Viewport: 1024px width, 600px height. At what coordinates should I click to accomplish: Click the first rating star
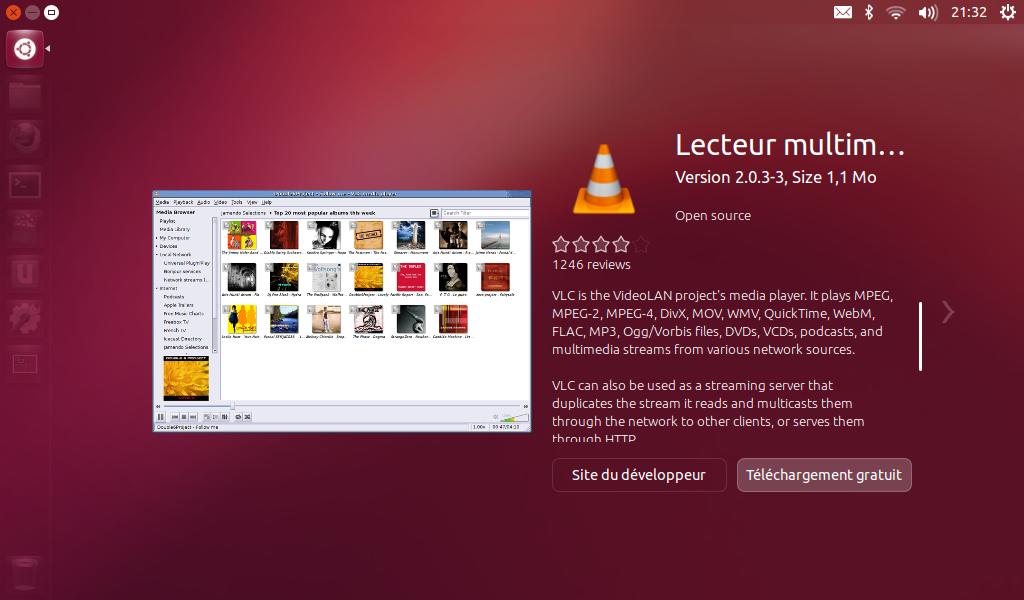coord(561,245)
